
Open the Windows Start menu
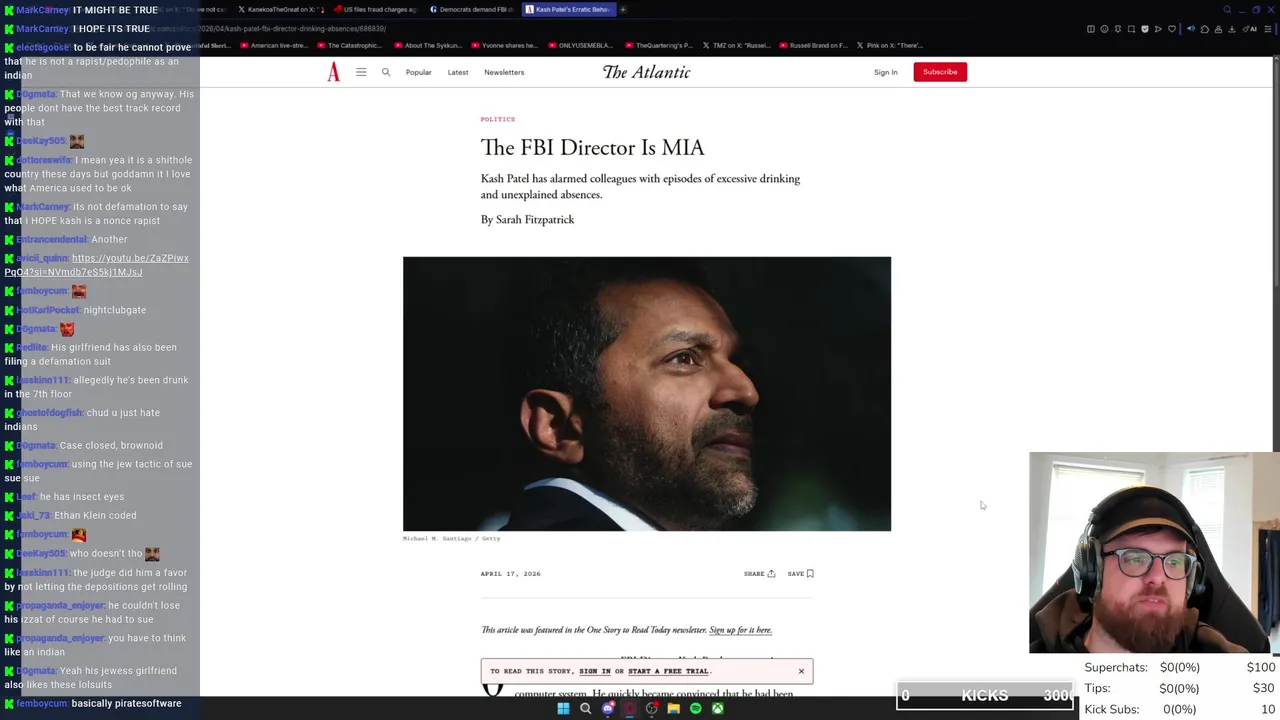point(563,708)
